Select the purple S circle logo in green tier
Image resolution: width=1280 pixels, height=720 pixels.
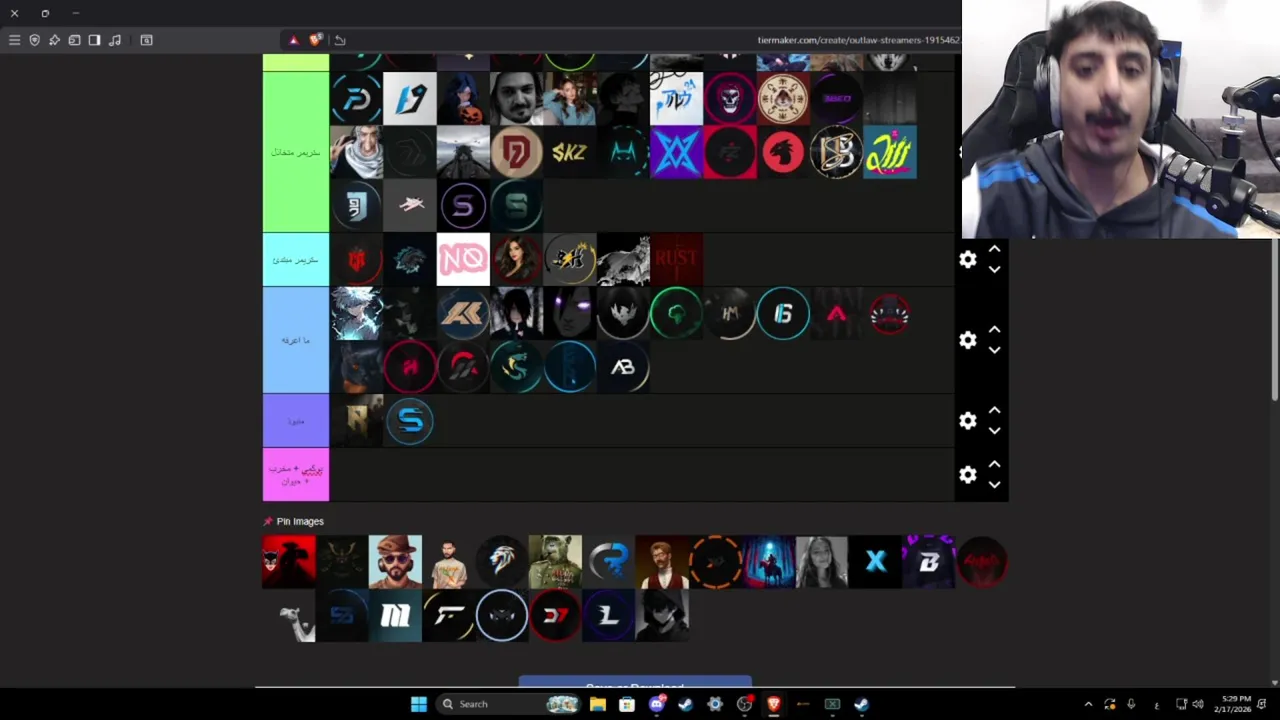coord(463,206)
